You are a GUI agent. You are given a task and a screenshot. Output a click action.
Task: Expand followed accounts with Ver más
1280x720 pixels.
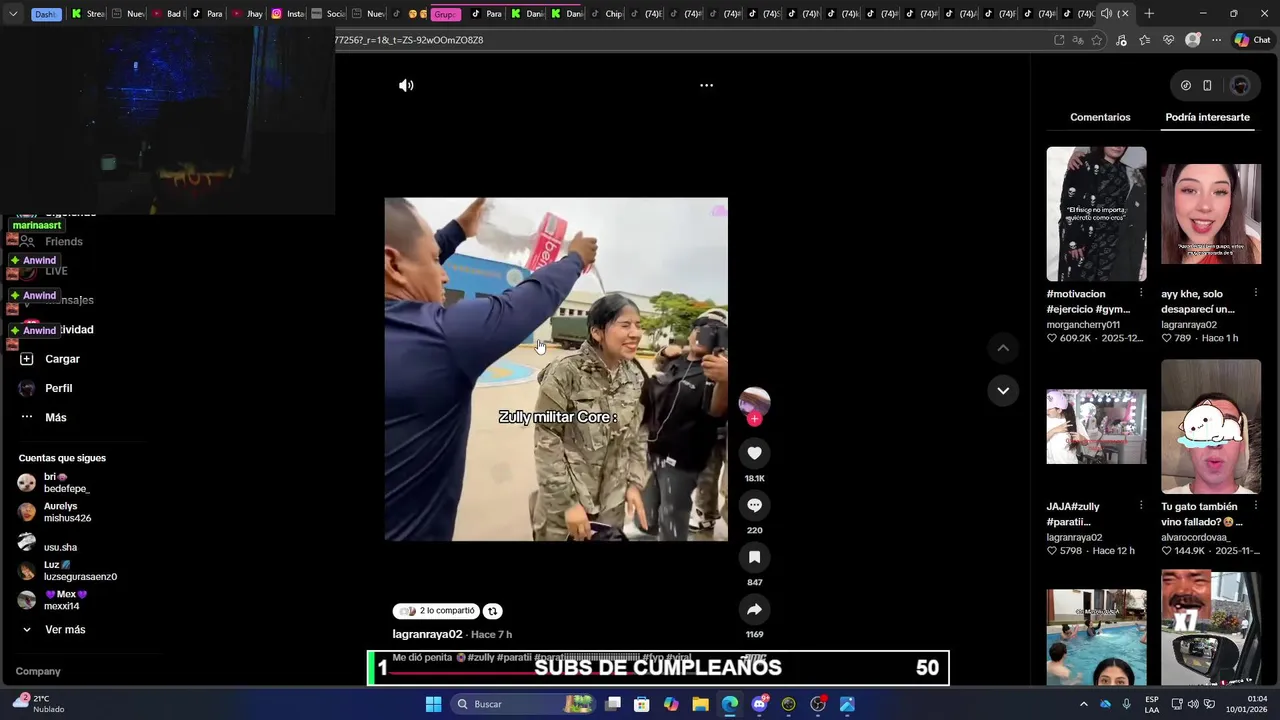(x=54, y=630)
